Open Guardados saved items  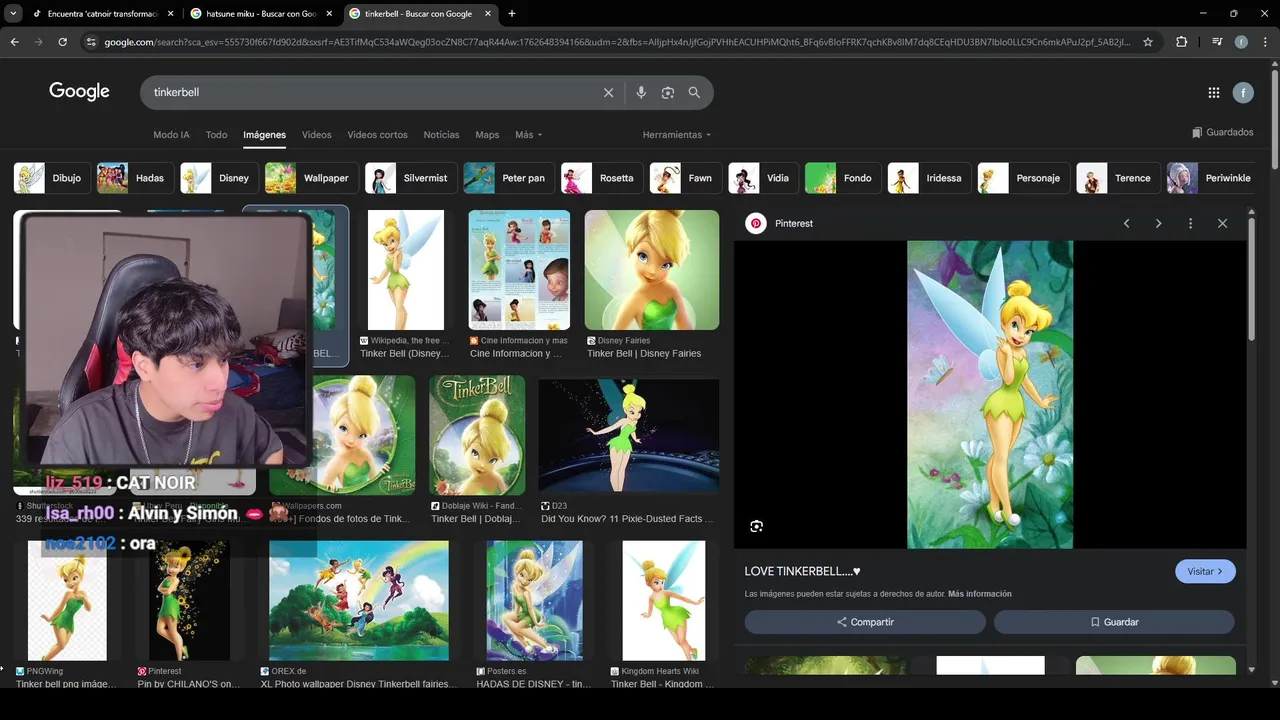tap(1222, 132)
